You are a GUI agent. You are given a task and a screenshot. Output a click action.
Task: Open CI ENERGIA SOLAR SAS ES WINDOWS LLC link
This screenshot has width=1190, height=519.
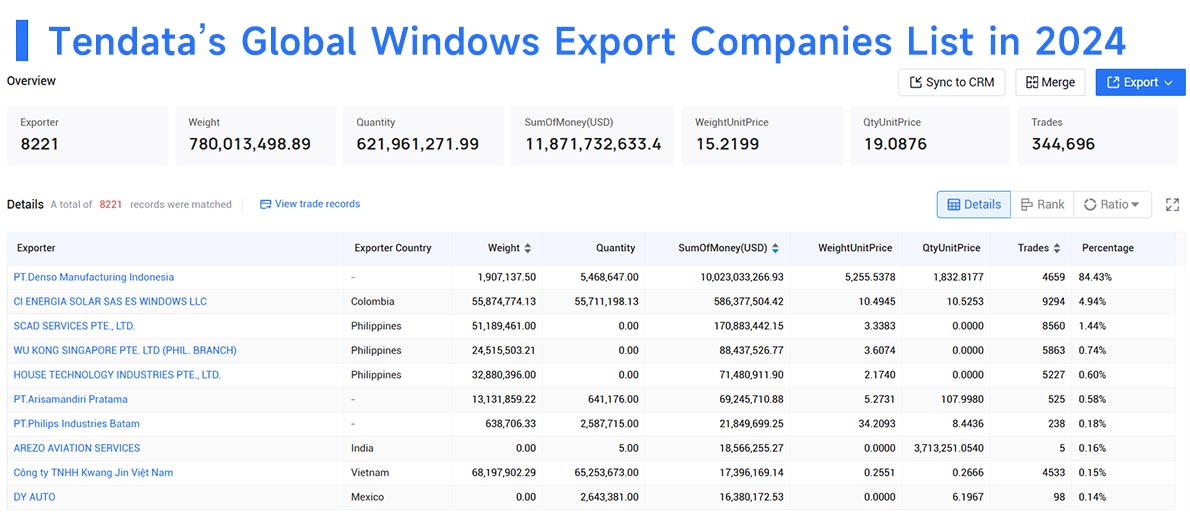click(x=110, y=301)
